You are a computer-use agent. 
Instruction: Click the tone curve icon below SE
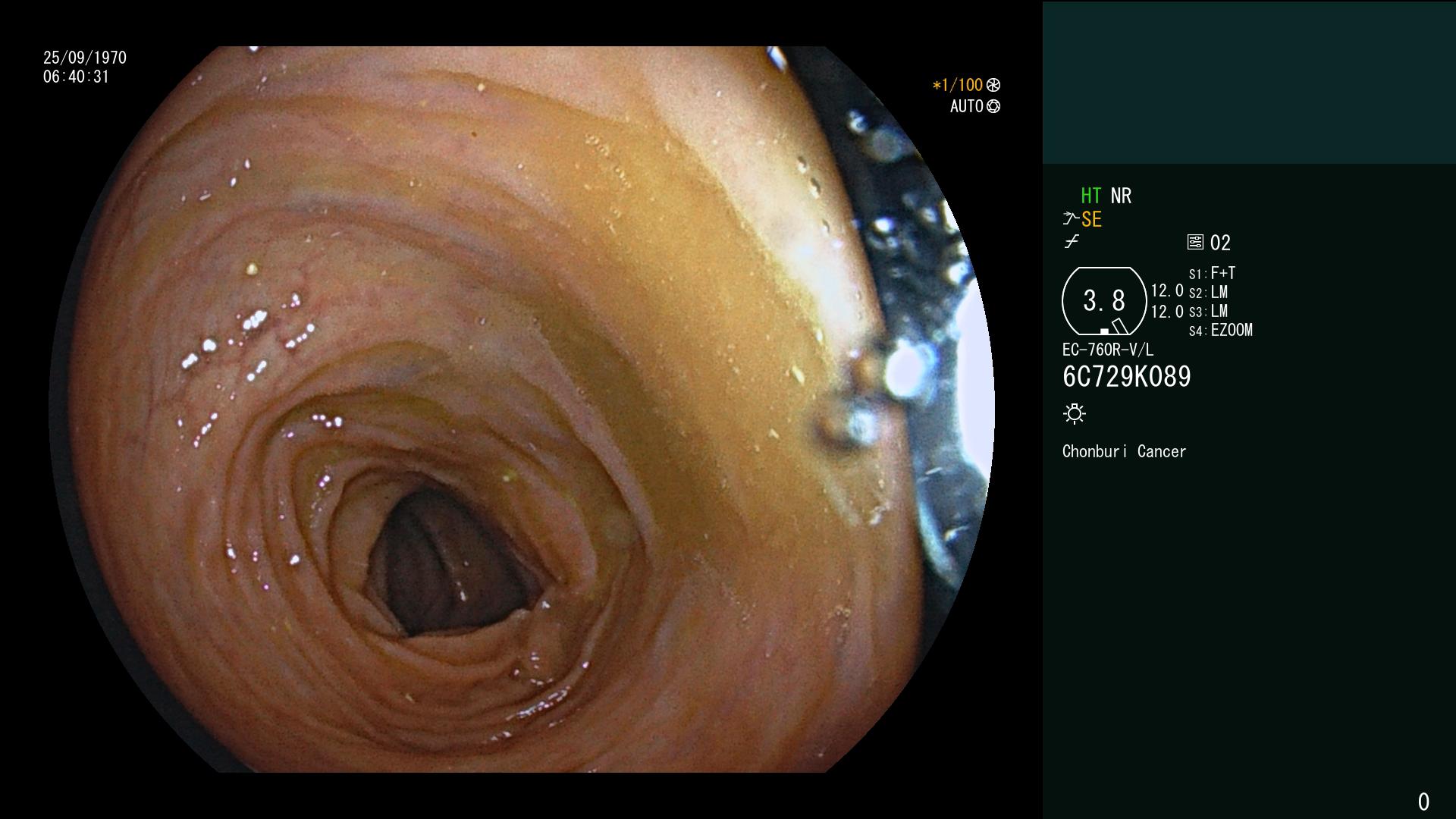(1072, 242)
